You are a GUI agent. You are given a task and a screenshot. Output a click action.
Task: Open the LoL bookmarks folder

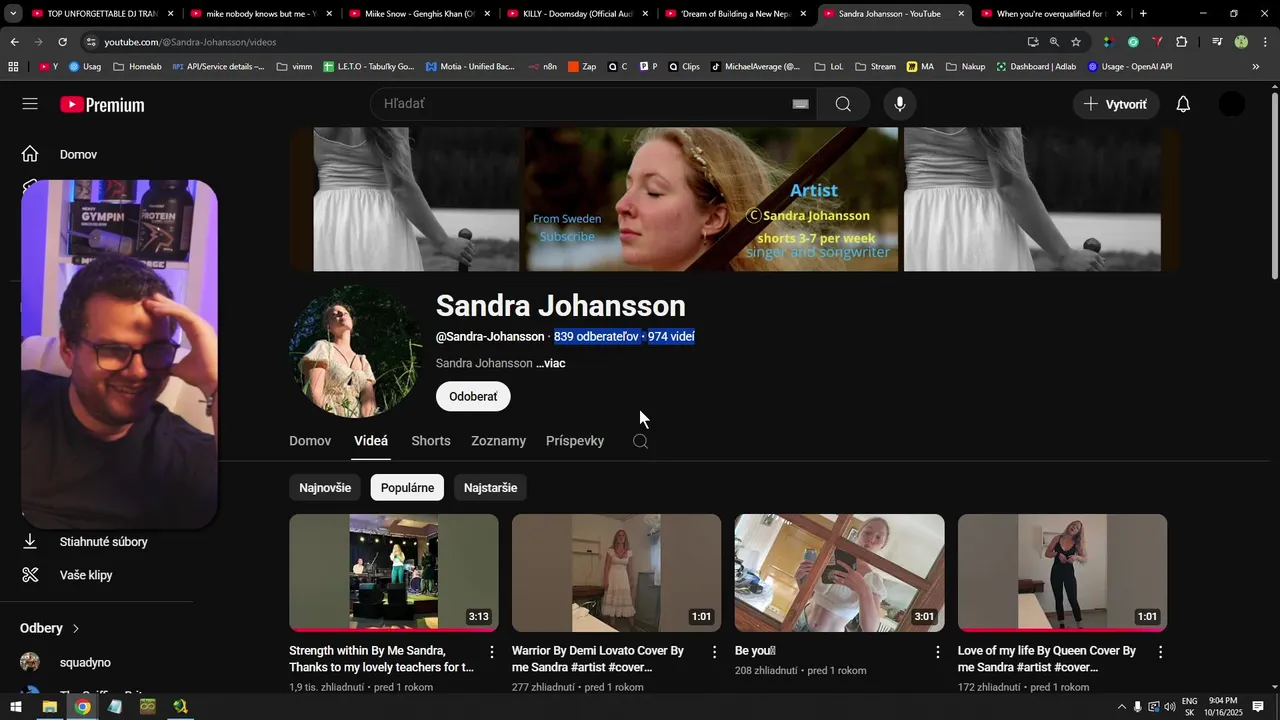[x=830, y=67]
